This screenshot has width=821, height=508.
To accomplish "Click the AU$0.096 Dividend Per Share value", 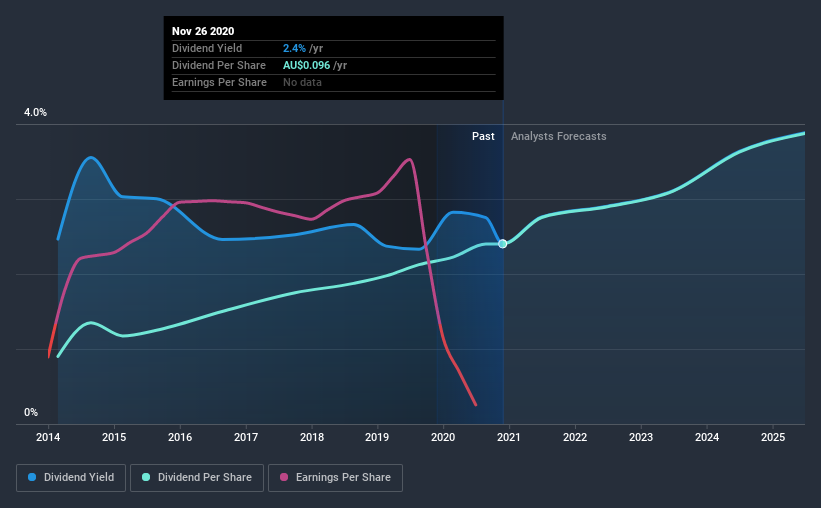I will (x=306, y=65).
